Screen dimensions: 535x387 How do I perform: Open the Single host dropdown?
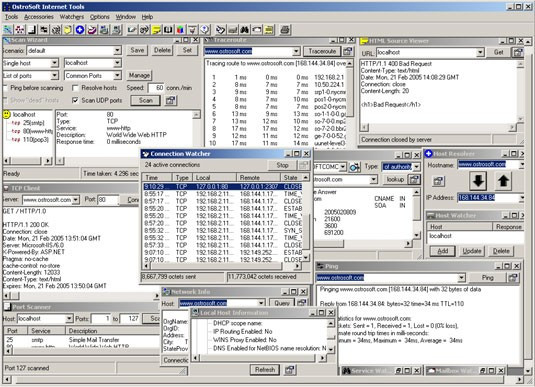(x=55, y=63)
